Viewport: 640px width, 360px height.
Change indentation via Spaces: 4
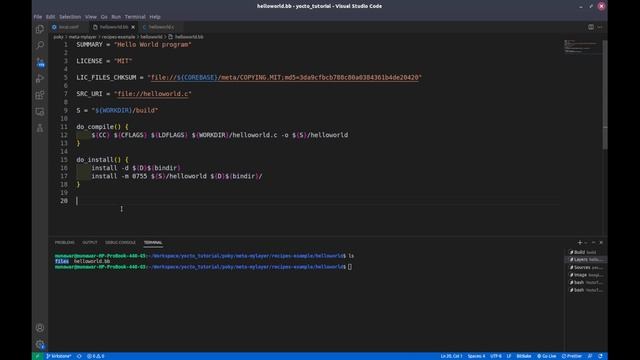pyautogui.click(x=476, y=356)
